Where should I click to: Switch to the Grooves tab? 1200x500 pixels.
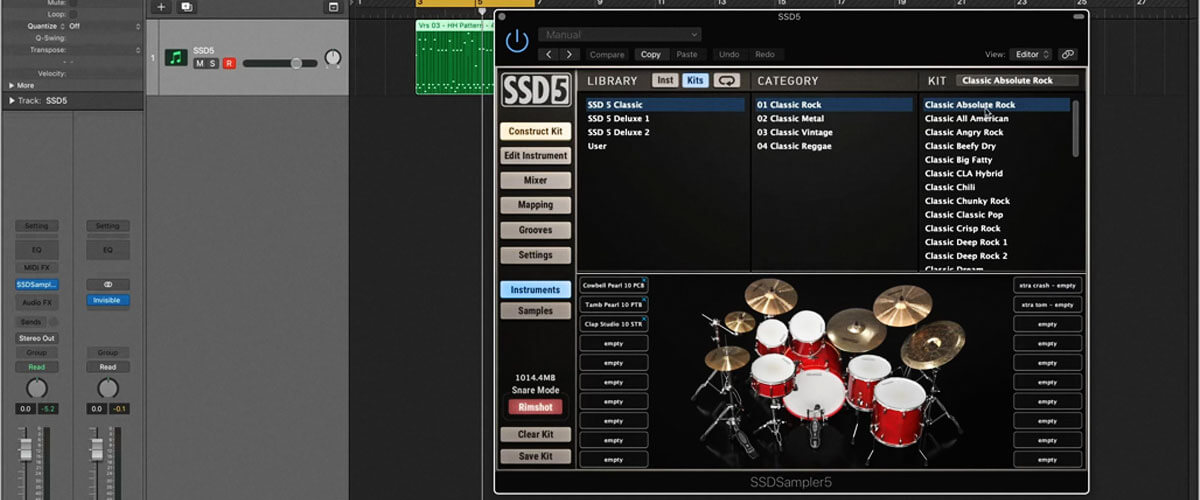(x=535, y=230)
